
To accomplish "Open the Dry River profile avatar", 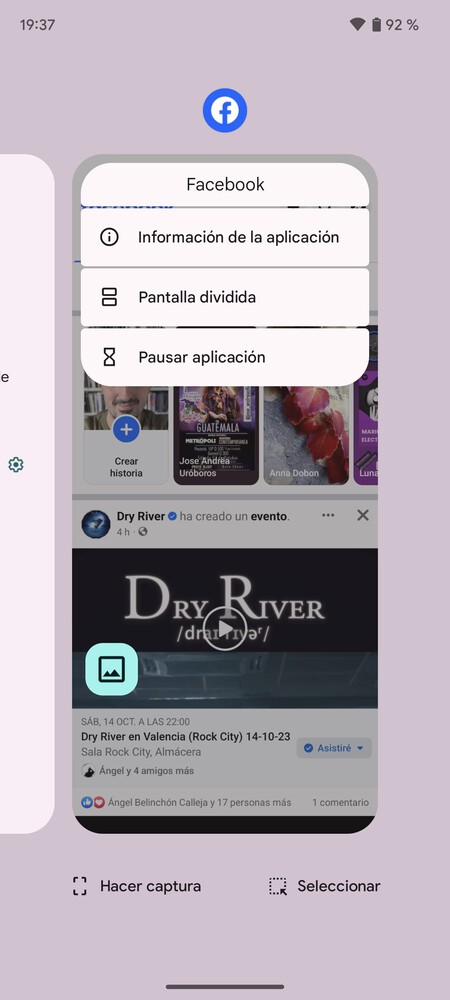I will 96,524.
